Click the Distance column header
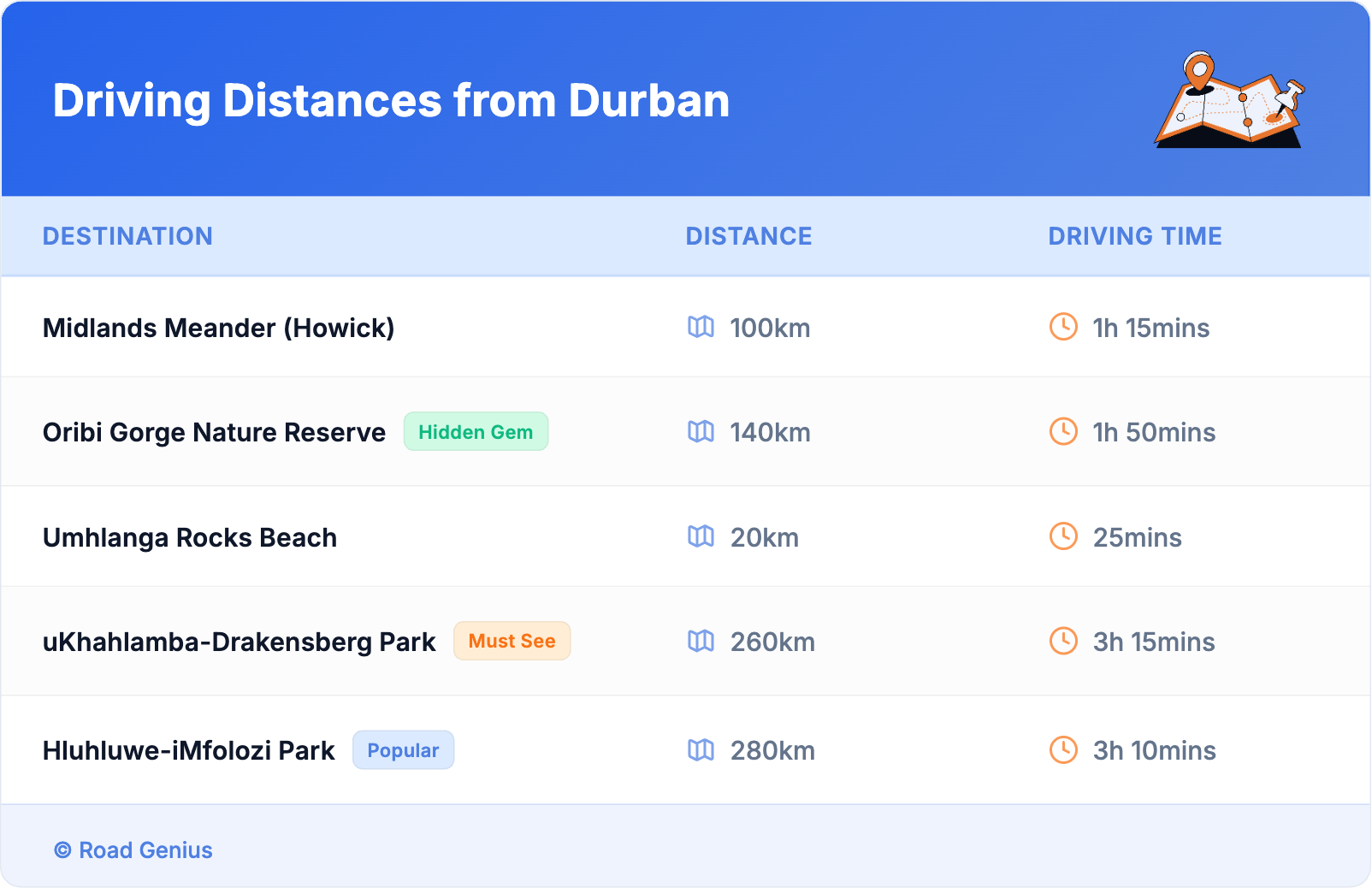The height and width of the screenshot is (888, 1372). (x=748, y=236)
